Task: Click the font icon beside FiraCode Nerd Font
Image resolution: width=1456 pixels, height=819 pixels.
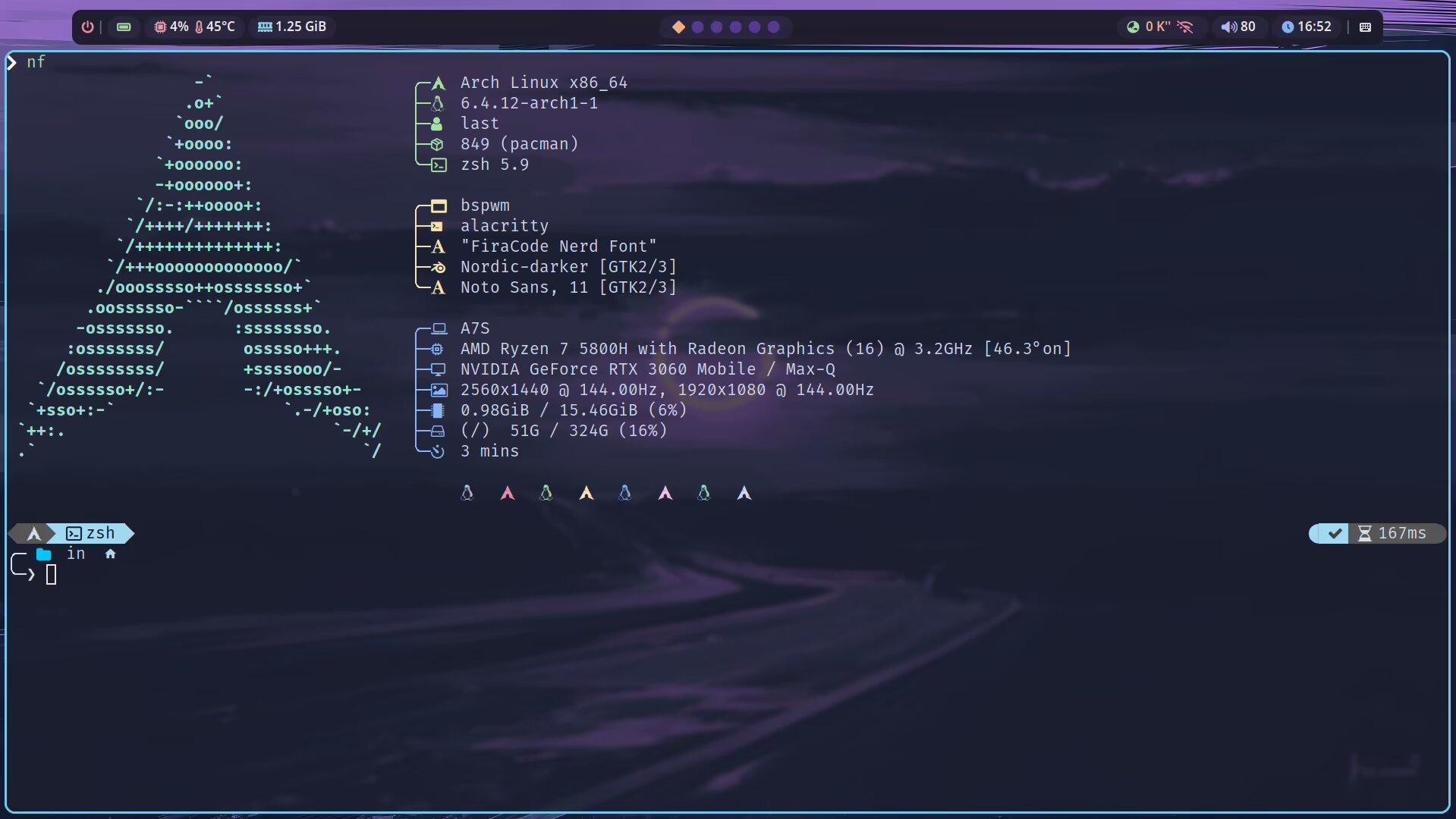Action: click(438, 246)
